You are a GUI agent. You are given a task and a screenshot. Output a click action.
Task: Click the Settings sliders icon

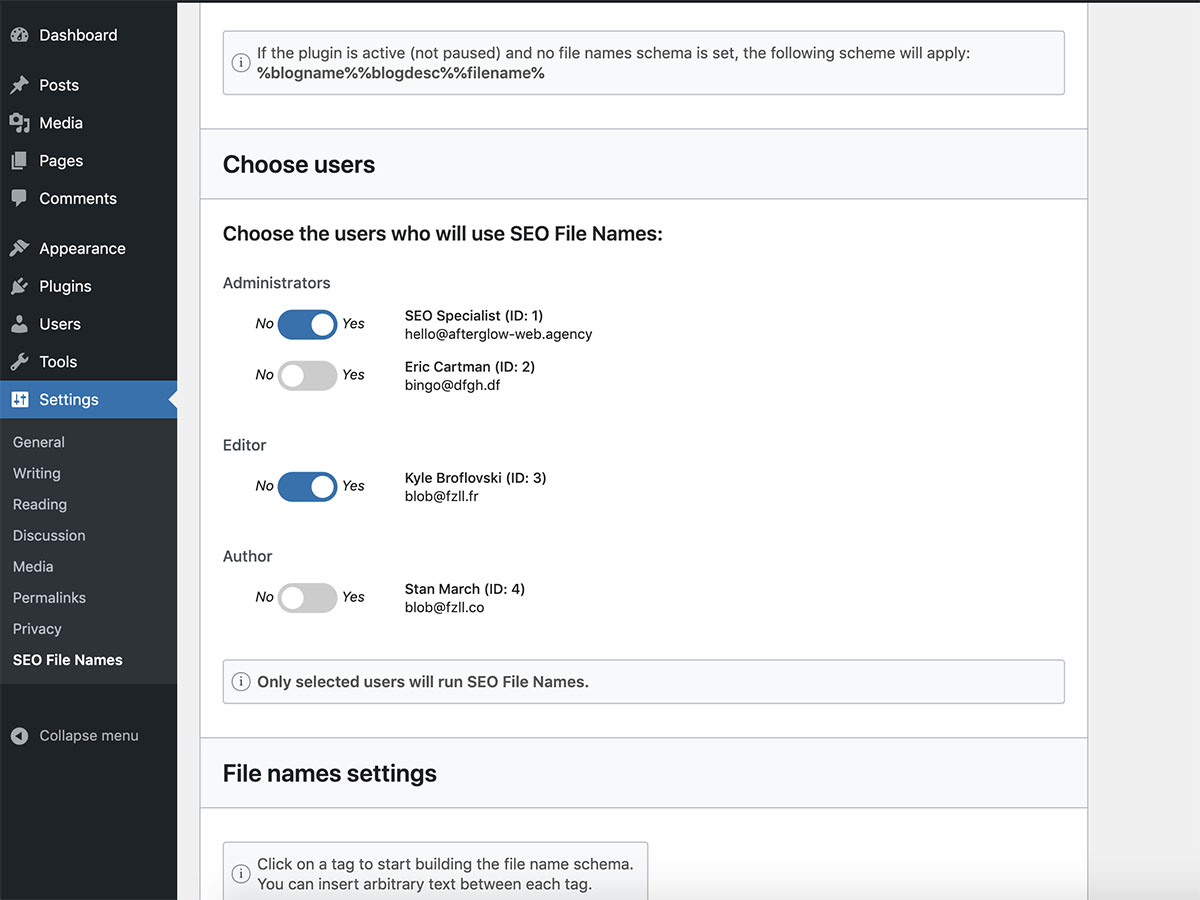20,400
